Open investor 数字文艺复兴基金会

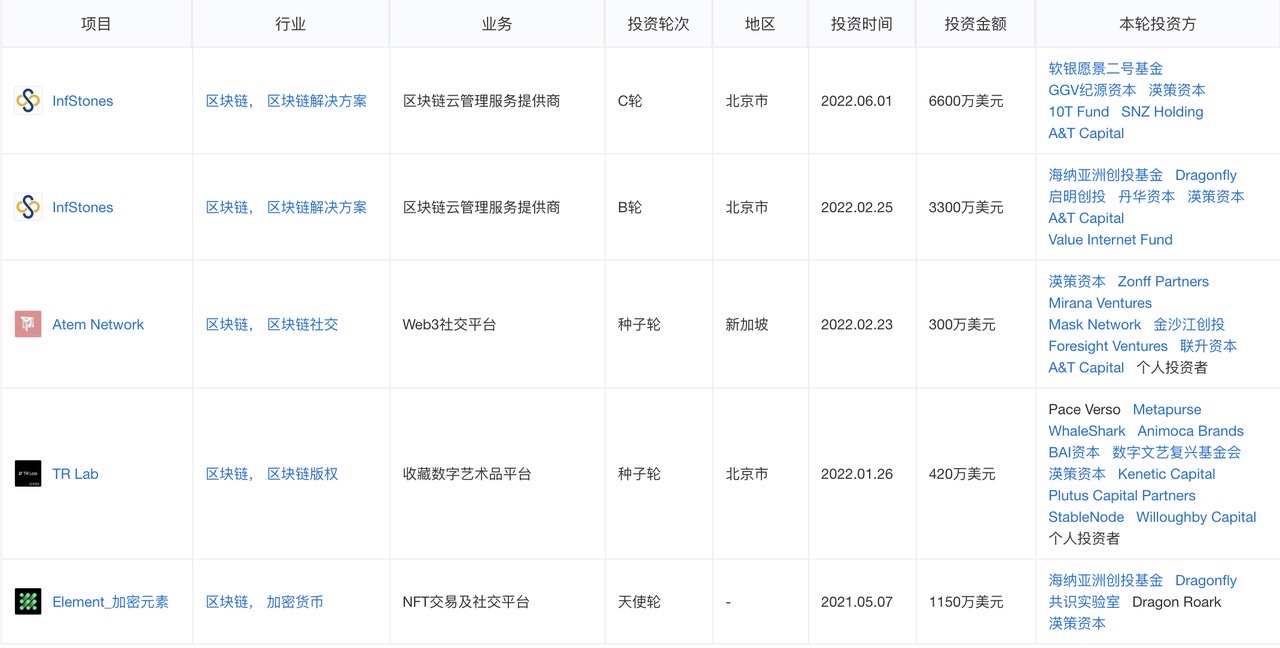pos(1176,453)
